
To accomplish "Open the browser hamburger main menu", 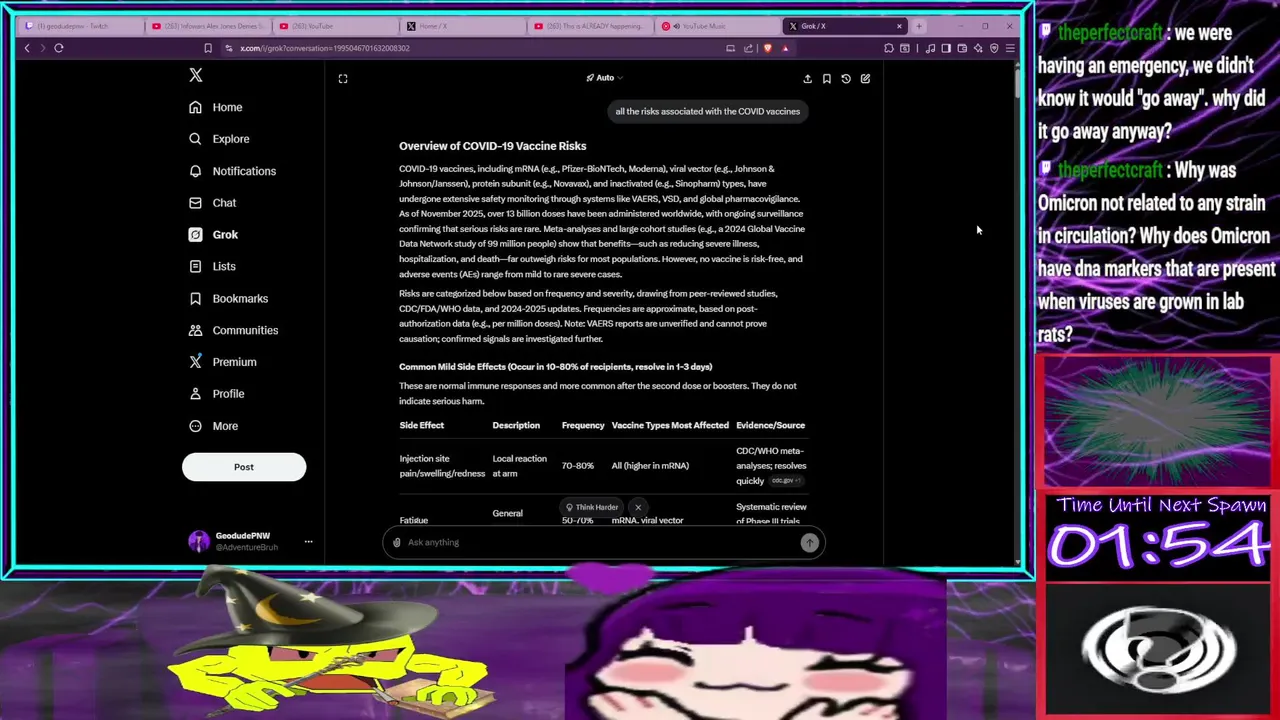I will [1010, 48].
